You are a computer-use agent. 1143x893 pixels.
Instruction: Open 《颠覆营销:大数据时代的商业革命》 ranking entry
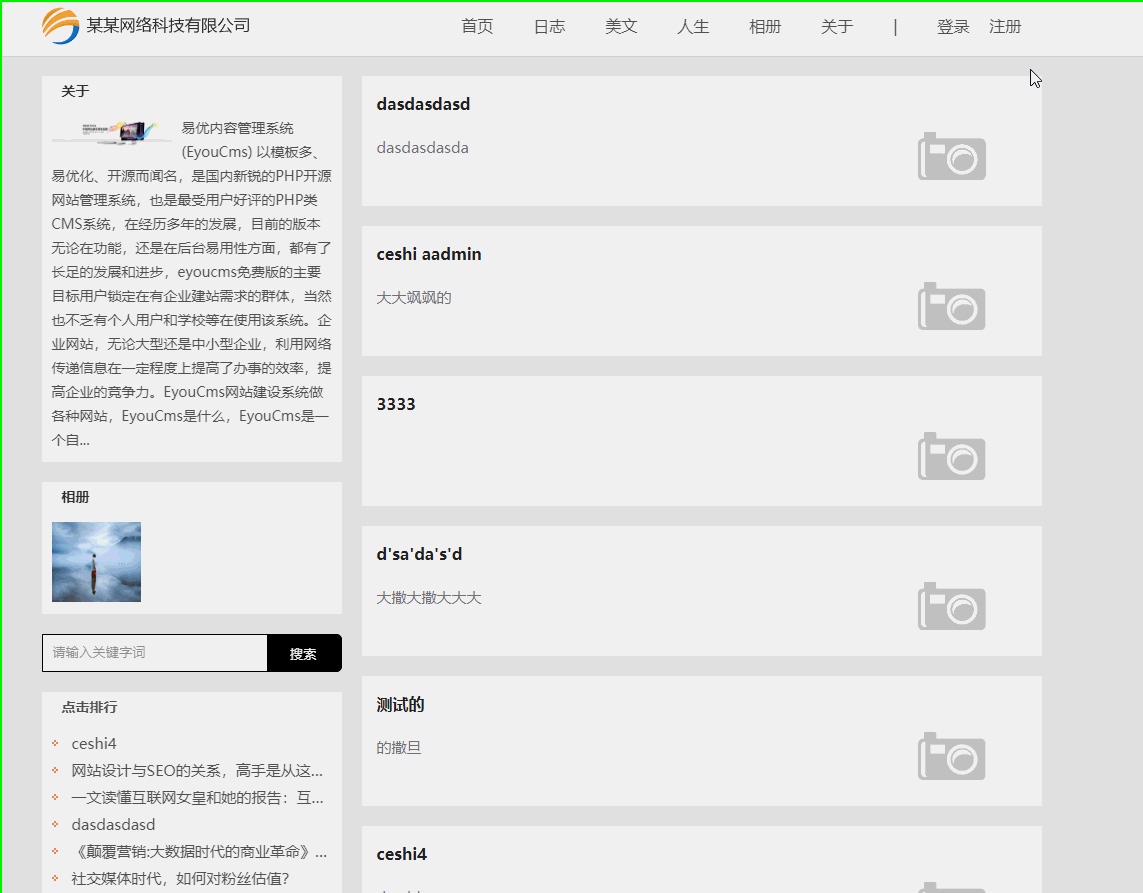tap(199, 851)
